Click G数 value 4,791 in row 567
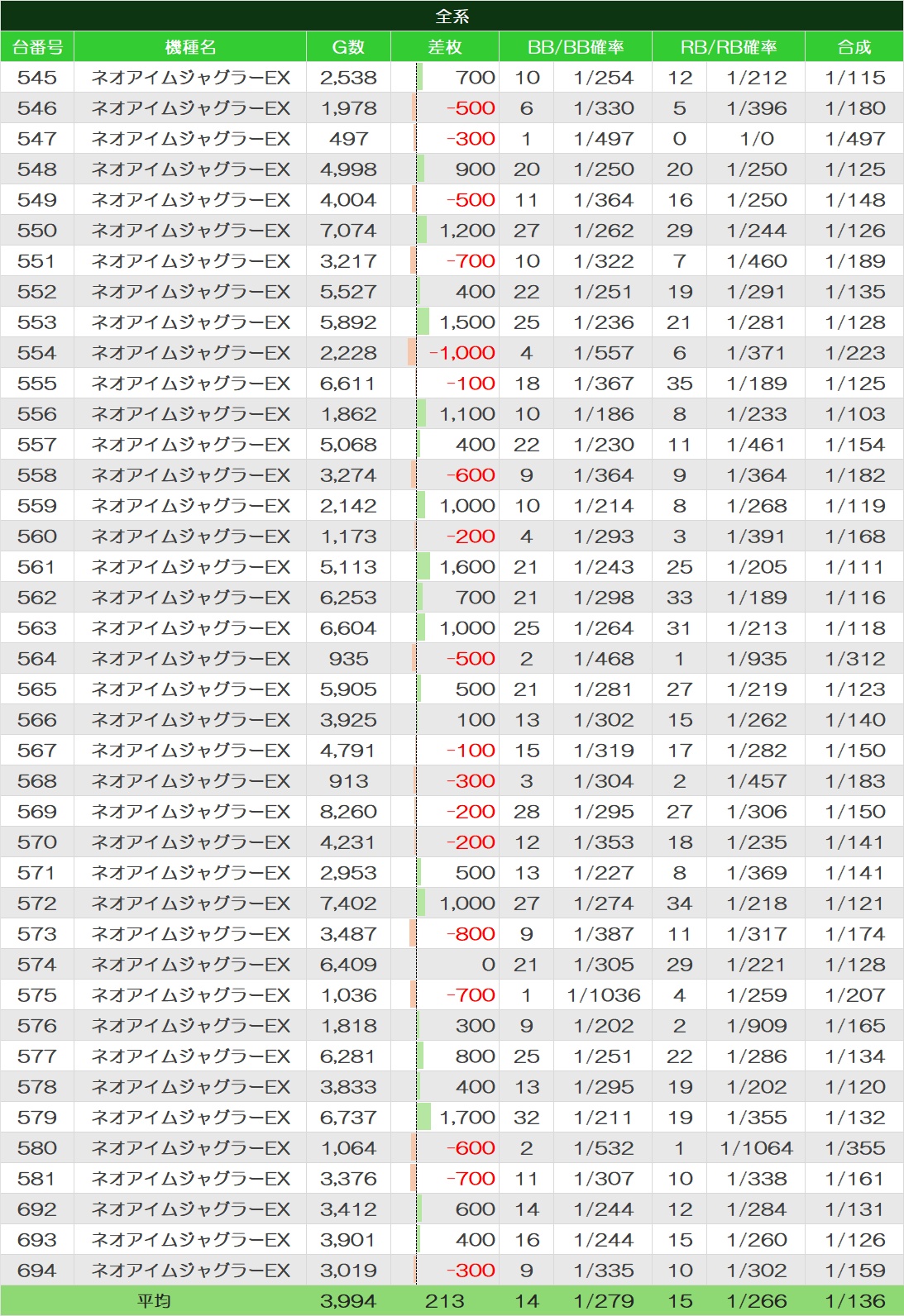904x1316 pixels. click(x=348, y=751)
